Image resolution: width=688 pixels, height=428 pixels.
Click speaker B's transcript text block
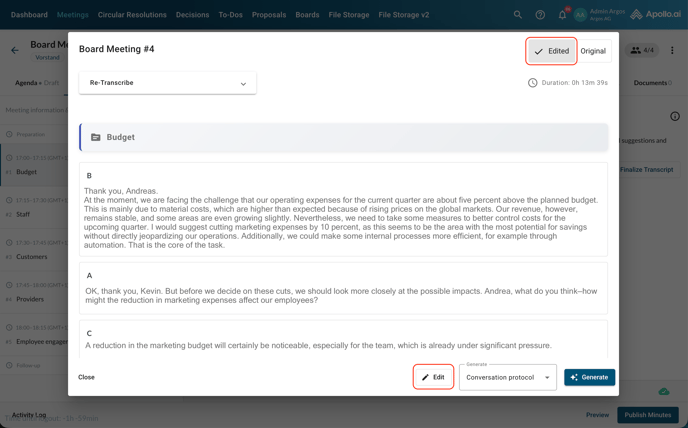[343, 210]
